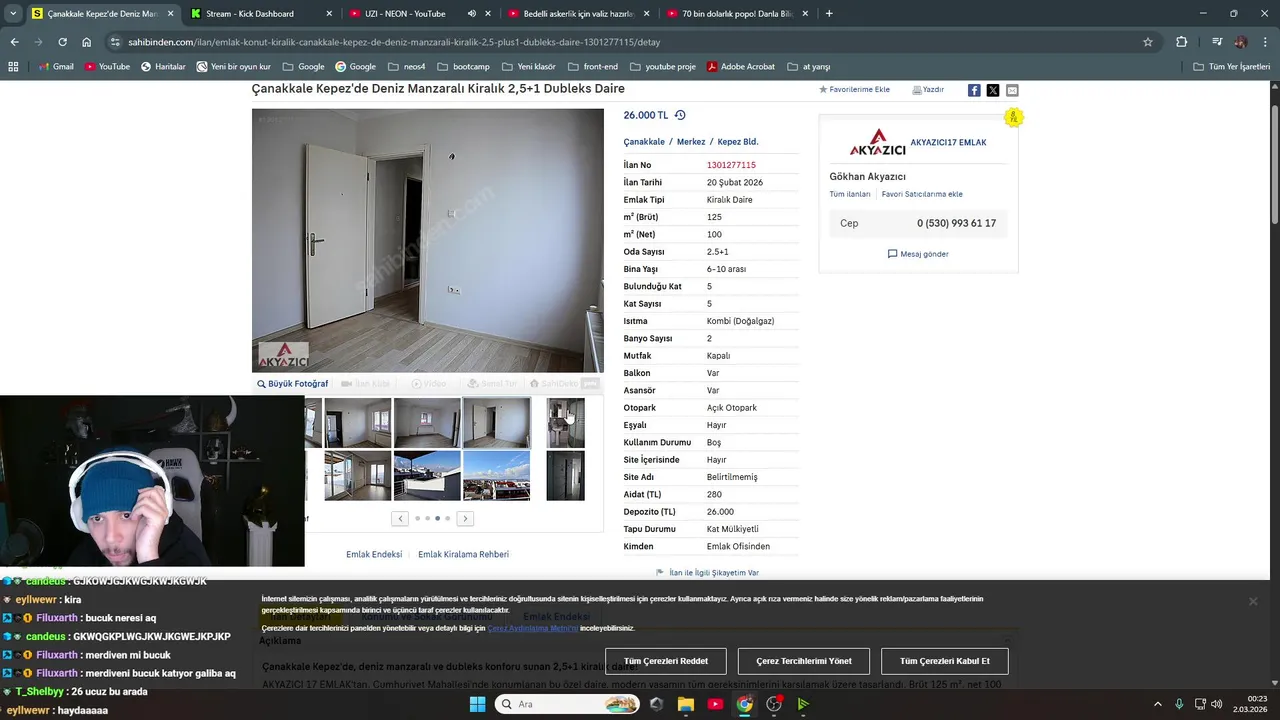This screenshot has width=1280, height=720.
Task: Open the seller's Tüm ilanları link
Action: tap(850, 194)
